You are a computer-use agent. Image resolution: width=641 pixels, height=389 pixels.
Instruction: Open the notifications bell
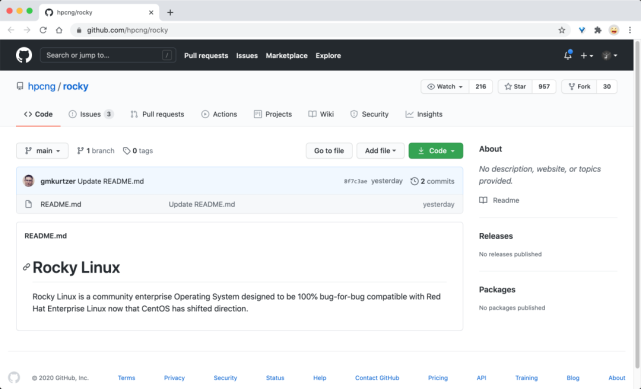568,55
